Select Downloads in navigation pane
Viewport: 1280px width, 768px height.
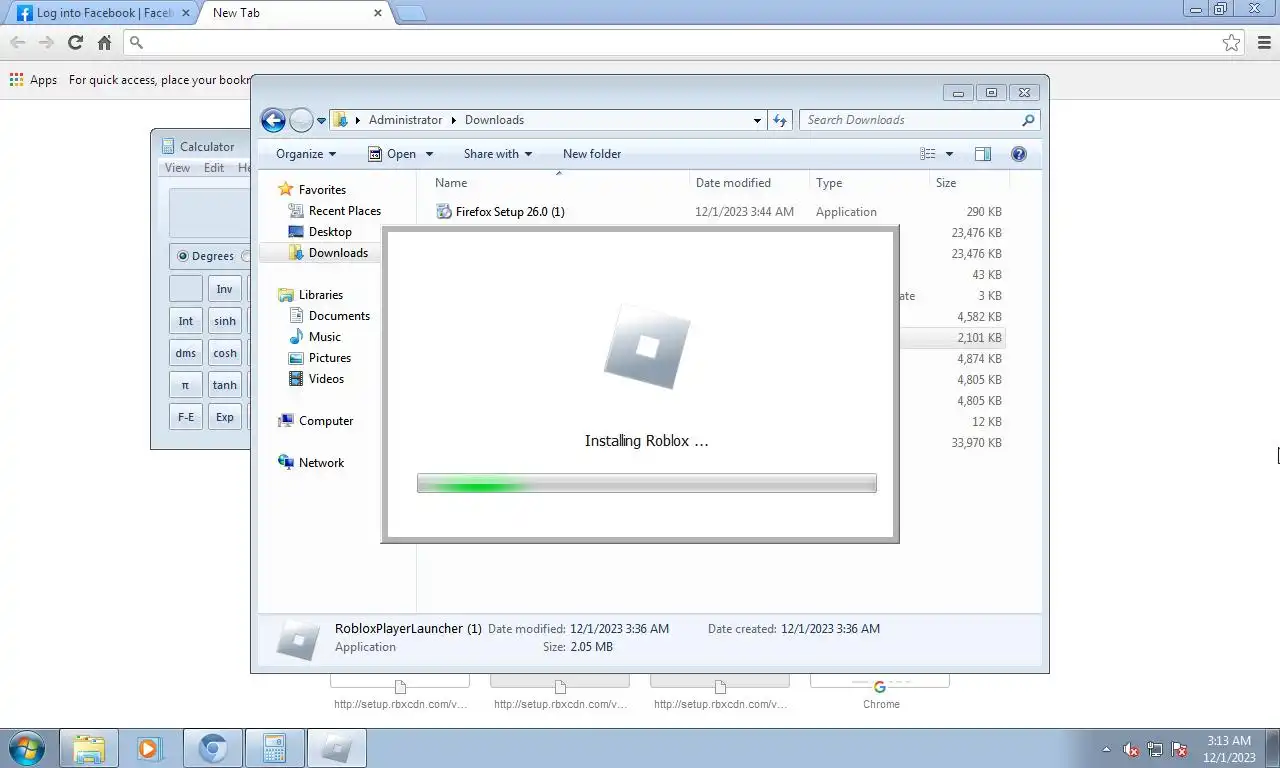pyautogui.click(x=338, y=253)
